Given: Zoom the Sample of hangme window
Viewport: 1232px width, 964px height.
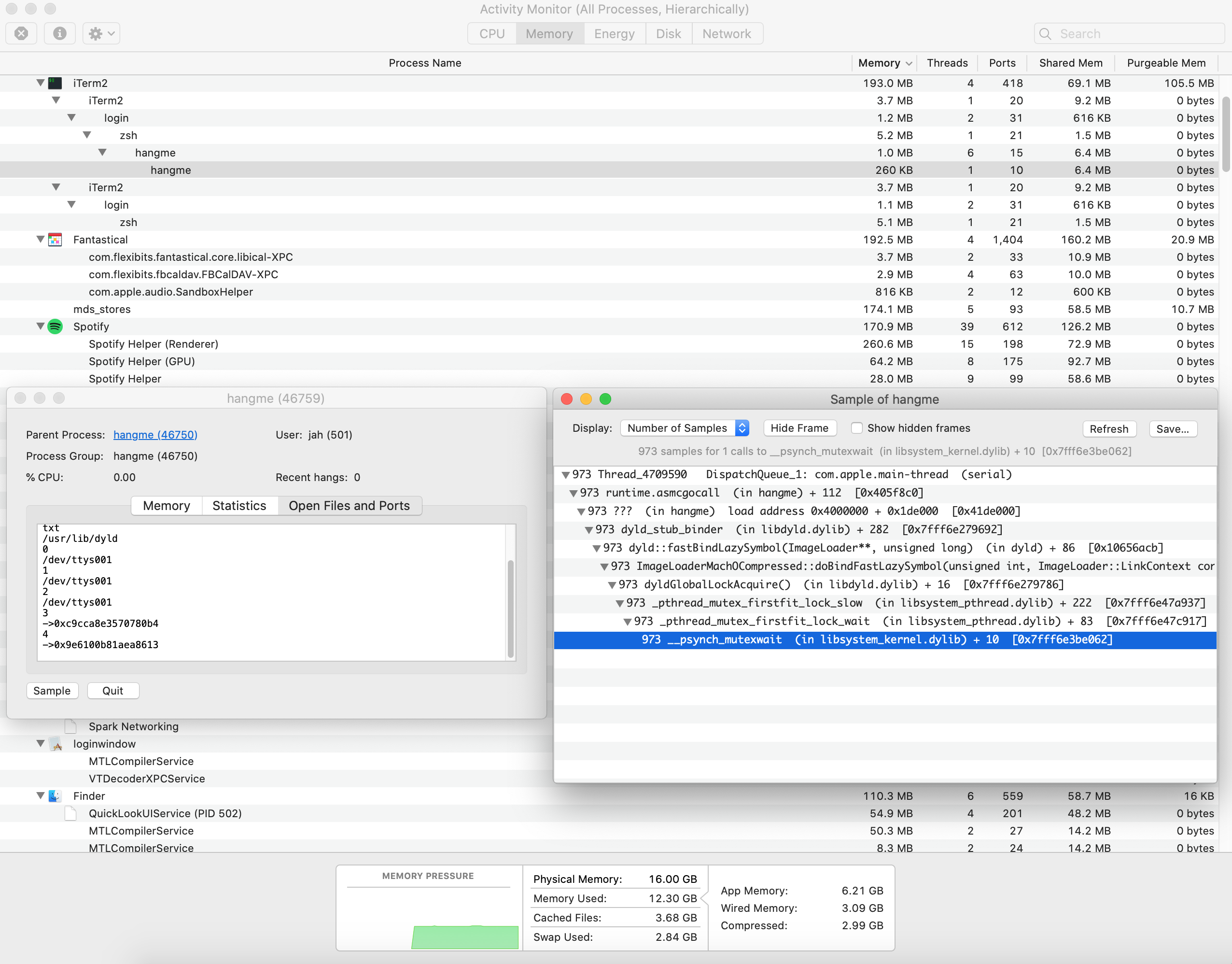Looking at the screenshot, I should pos(605,399).
